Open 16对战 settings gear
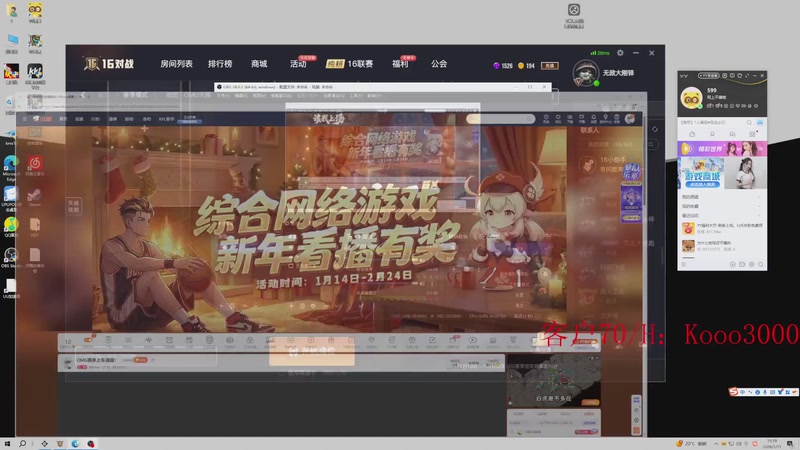This screenshot has height=450, width=800. (x=620, y=53)
